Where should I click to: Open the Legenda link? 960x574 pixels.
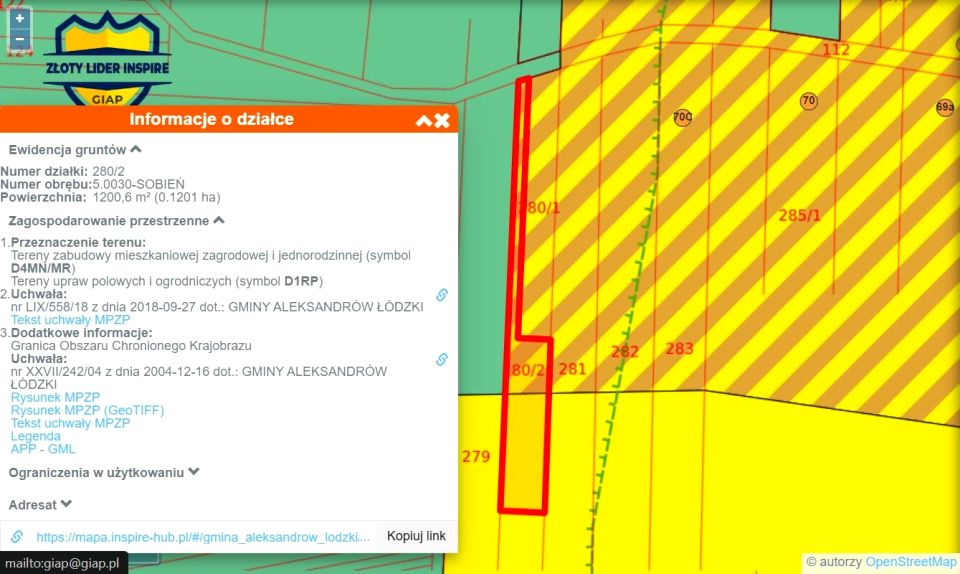(x=36, y=436)
